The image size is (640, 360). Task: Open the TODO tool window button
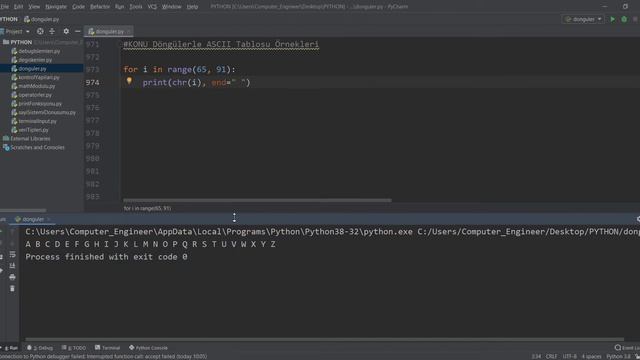74,348
